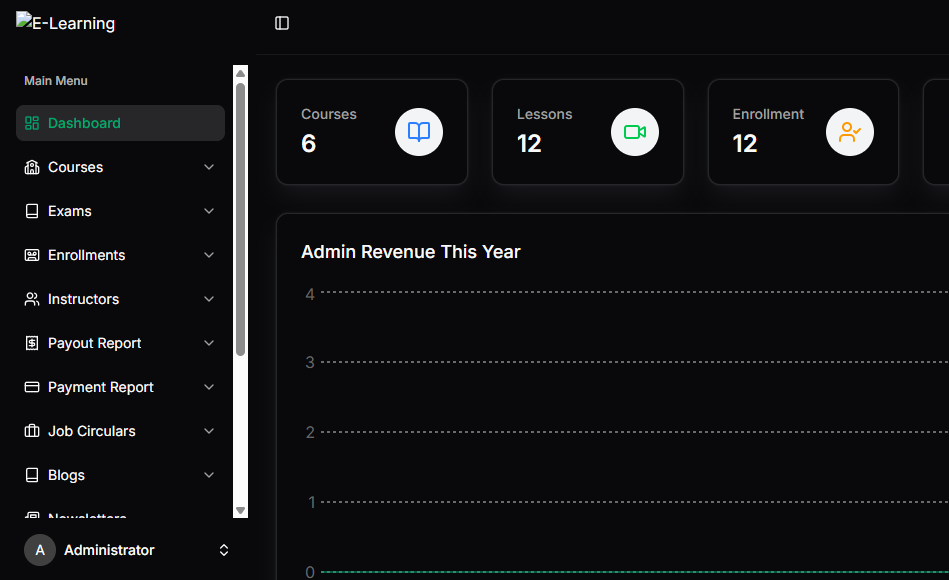949x580 pixels.
Task: Toggle the sidebar collapse button
Action: 282,23
